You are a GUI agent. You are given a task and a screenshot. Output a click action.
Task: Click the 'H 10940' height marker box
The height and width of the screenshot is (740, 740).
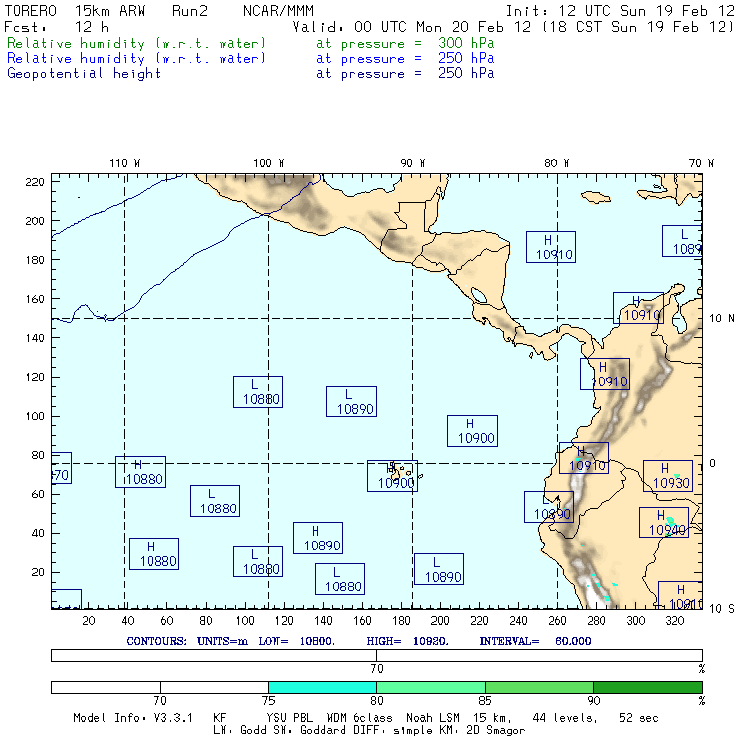pos(664,522)
